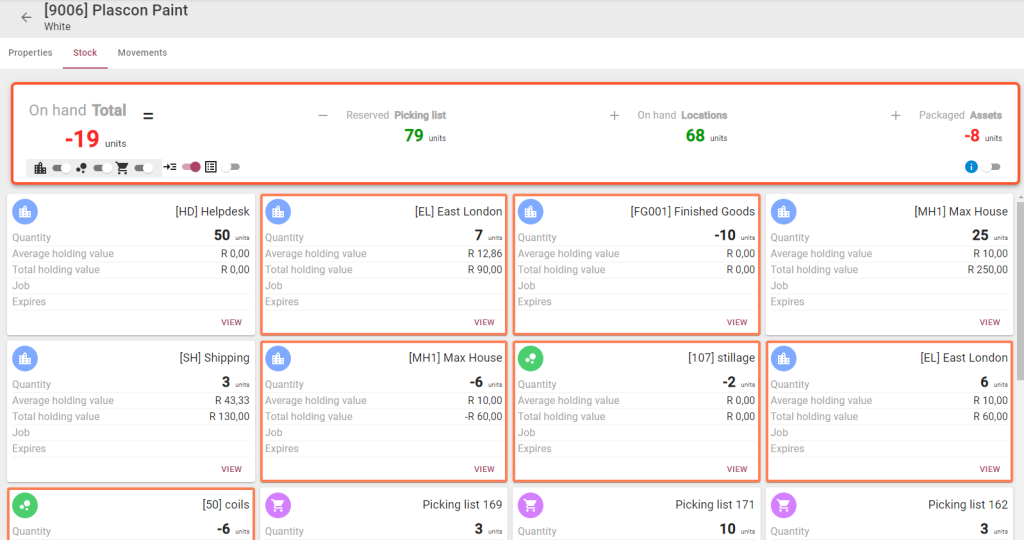Switch to the Movements tab
The image size is (1024, 540).
(142, 53)
